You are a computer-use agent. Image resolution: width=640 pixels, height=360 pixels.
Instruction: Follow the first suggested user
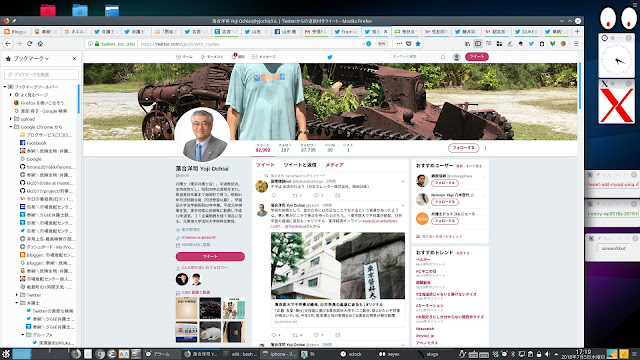444,183
